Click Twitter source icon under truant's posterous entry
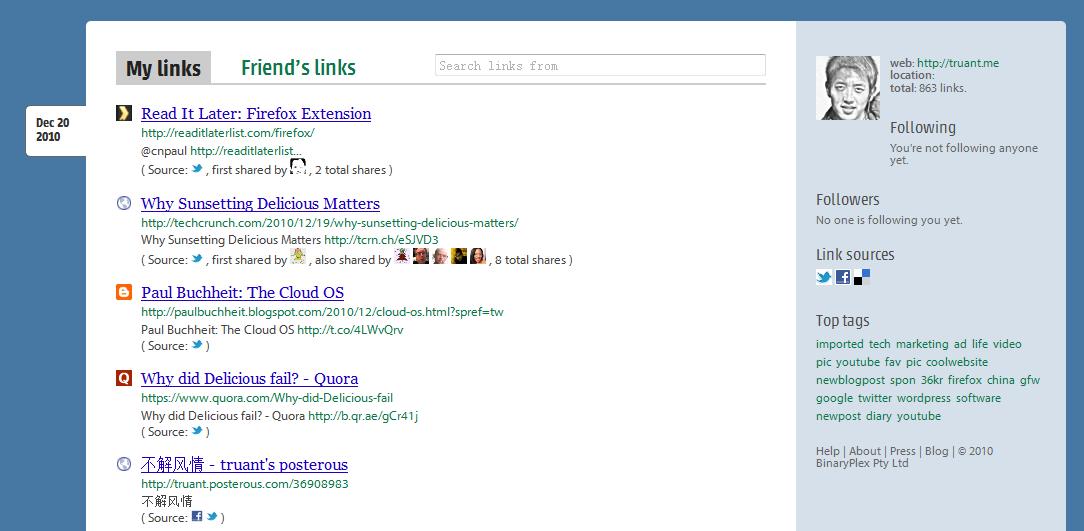 [x=212, y=516]
